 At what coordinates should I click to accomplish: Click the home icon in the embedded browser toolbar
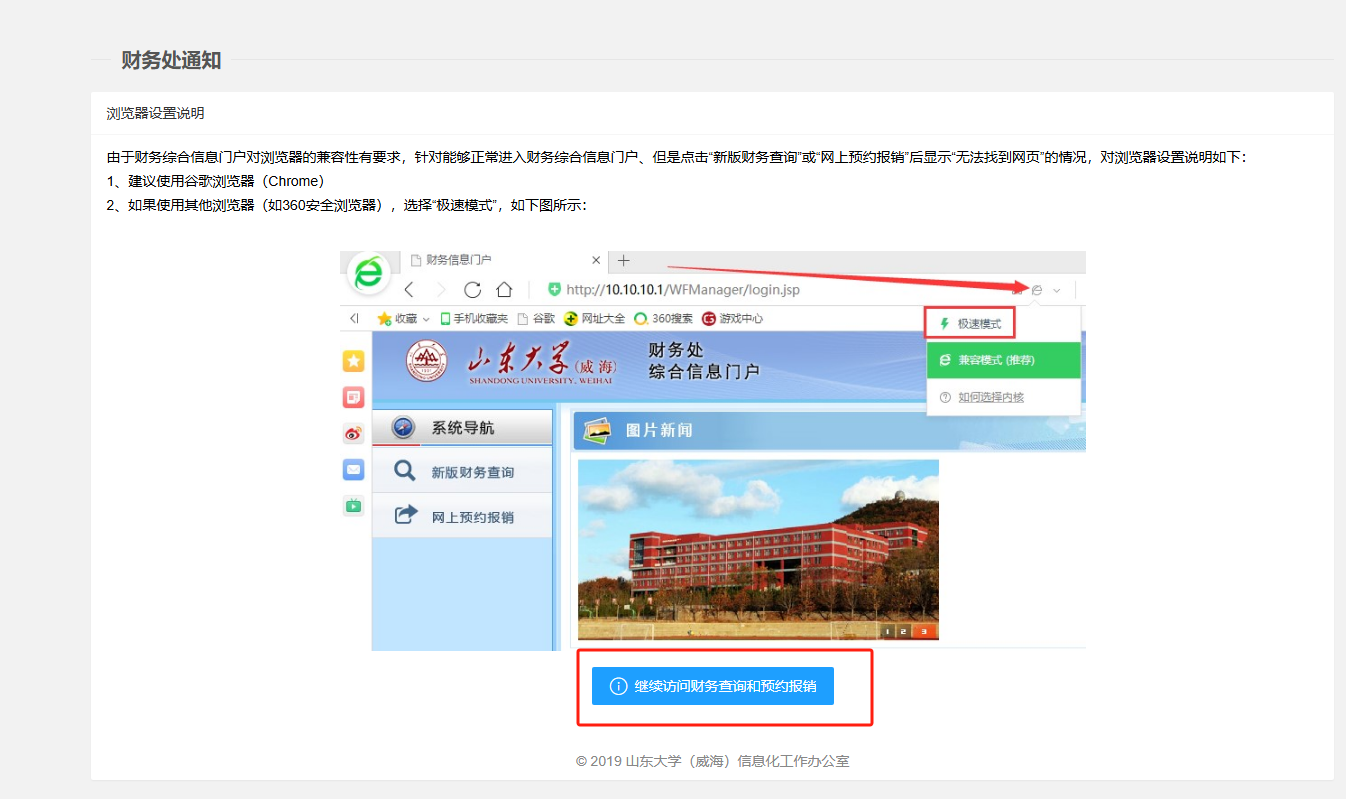(x=505, y=290)
